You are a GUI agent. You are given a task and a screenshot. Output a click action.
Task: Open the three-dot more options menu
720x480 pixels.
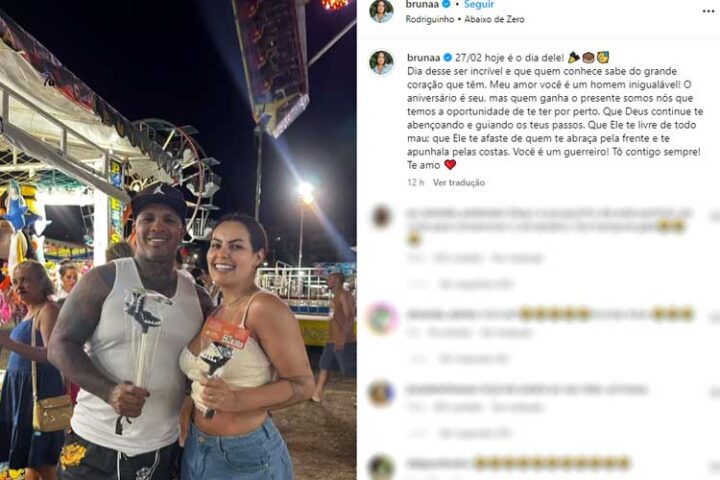[x=708, y=11]
